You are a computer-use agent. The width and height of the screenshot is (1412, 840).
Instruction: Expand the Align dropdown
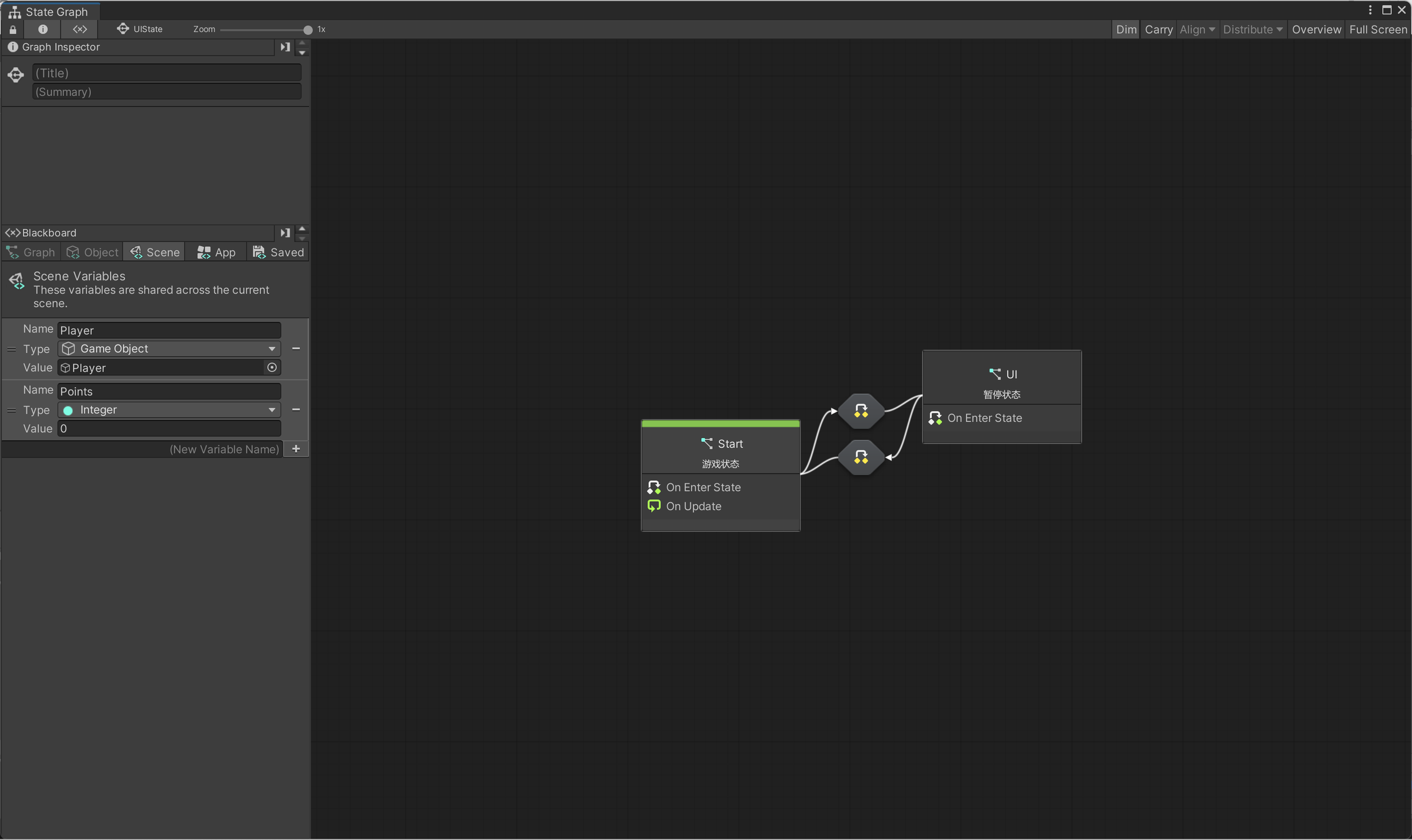(x=1197, y=29)
